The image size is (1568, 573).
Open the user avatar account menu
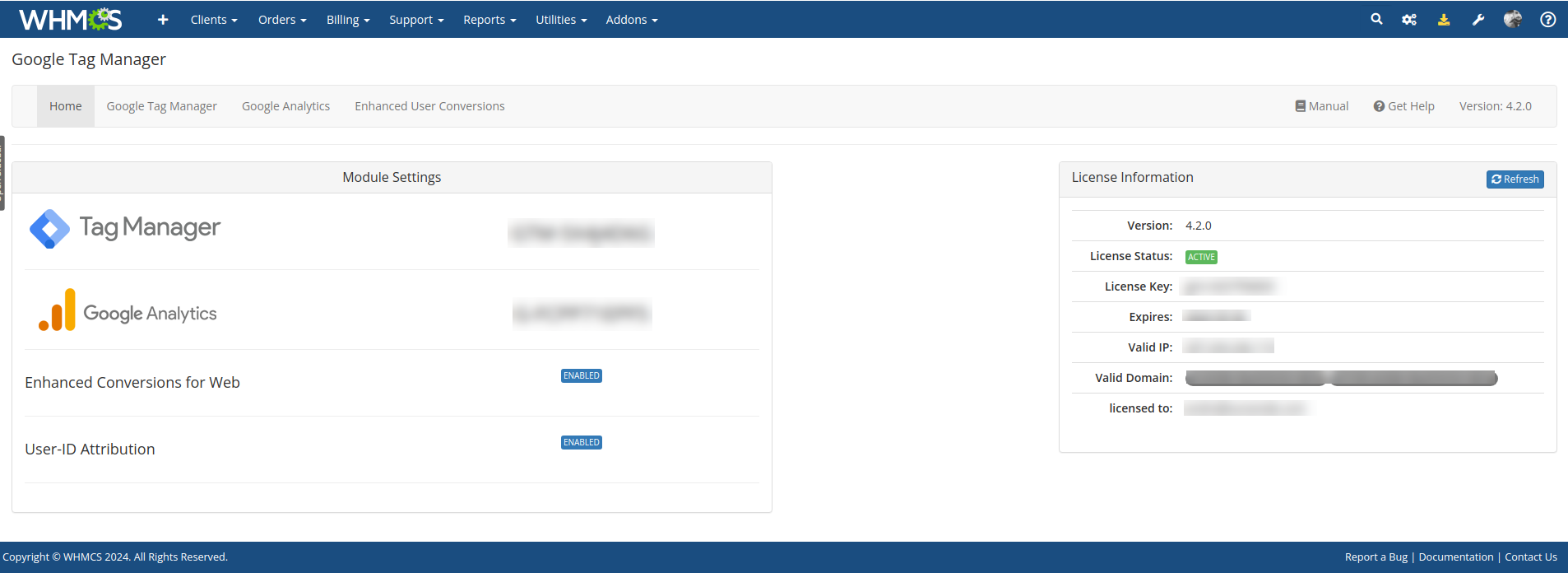1512,19
